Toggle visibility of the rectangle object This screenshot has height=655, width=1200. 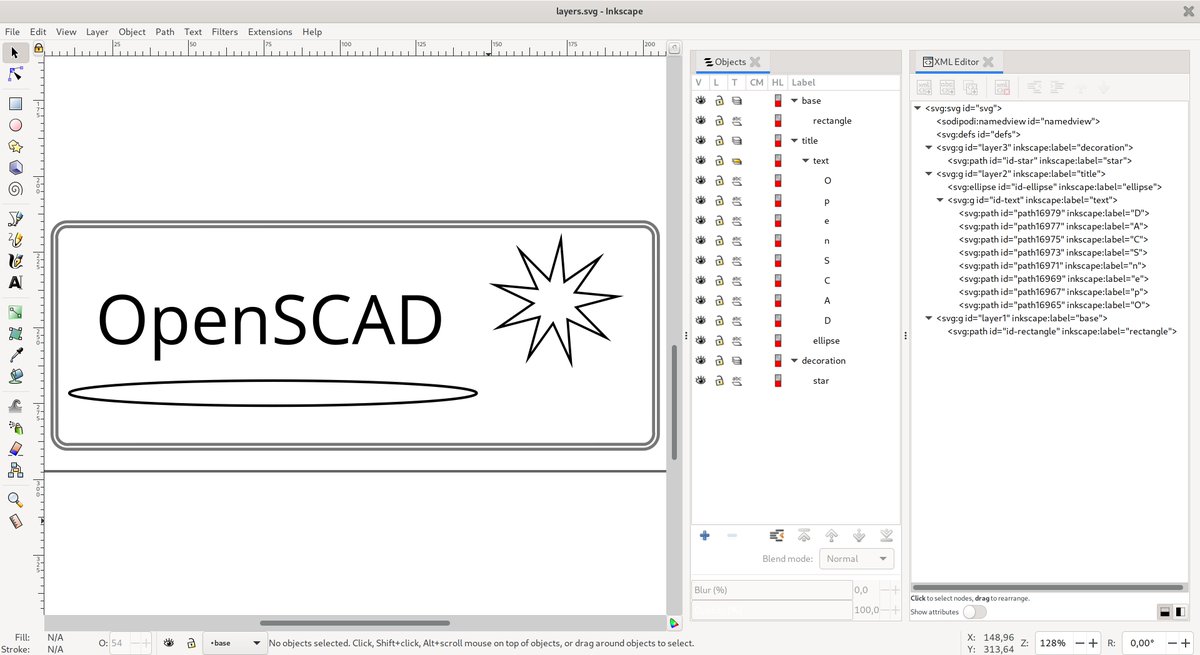coord(701,121)
